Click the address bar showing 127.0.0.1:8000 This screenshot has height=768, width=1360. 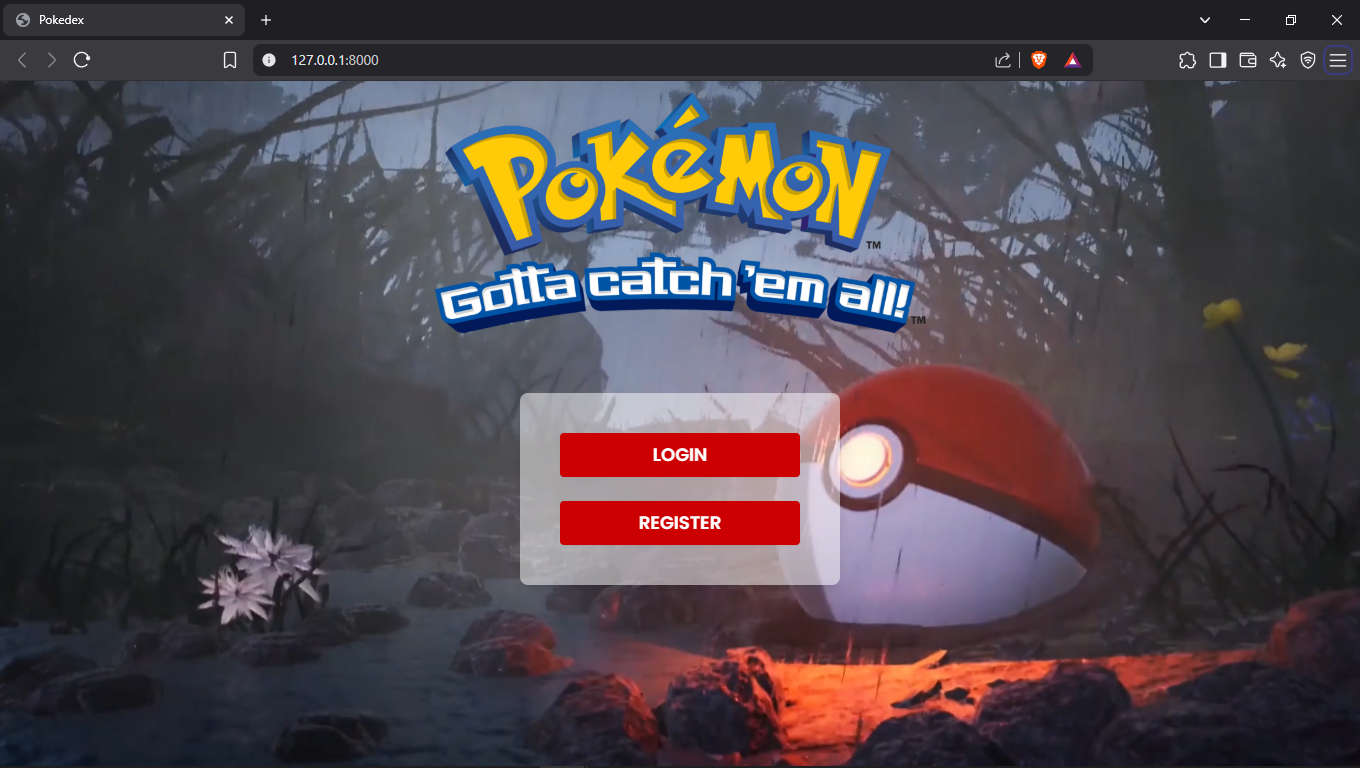672,60
